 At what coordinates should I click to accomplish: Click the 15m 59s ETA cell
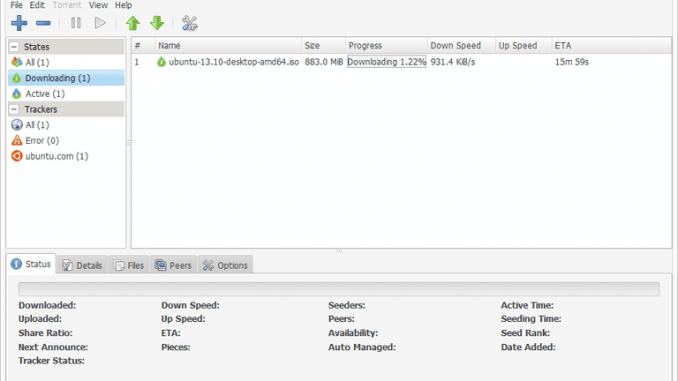[572, 62]
